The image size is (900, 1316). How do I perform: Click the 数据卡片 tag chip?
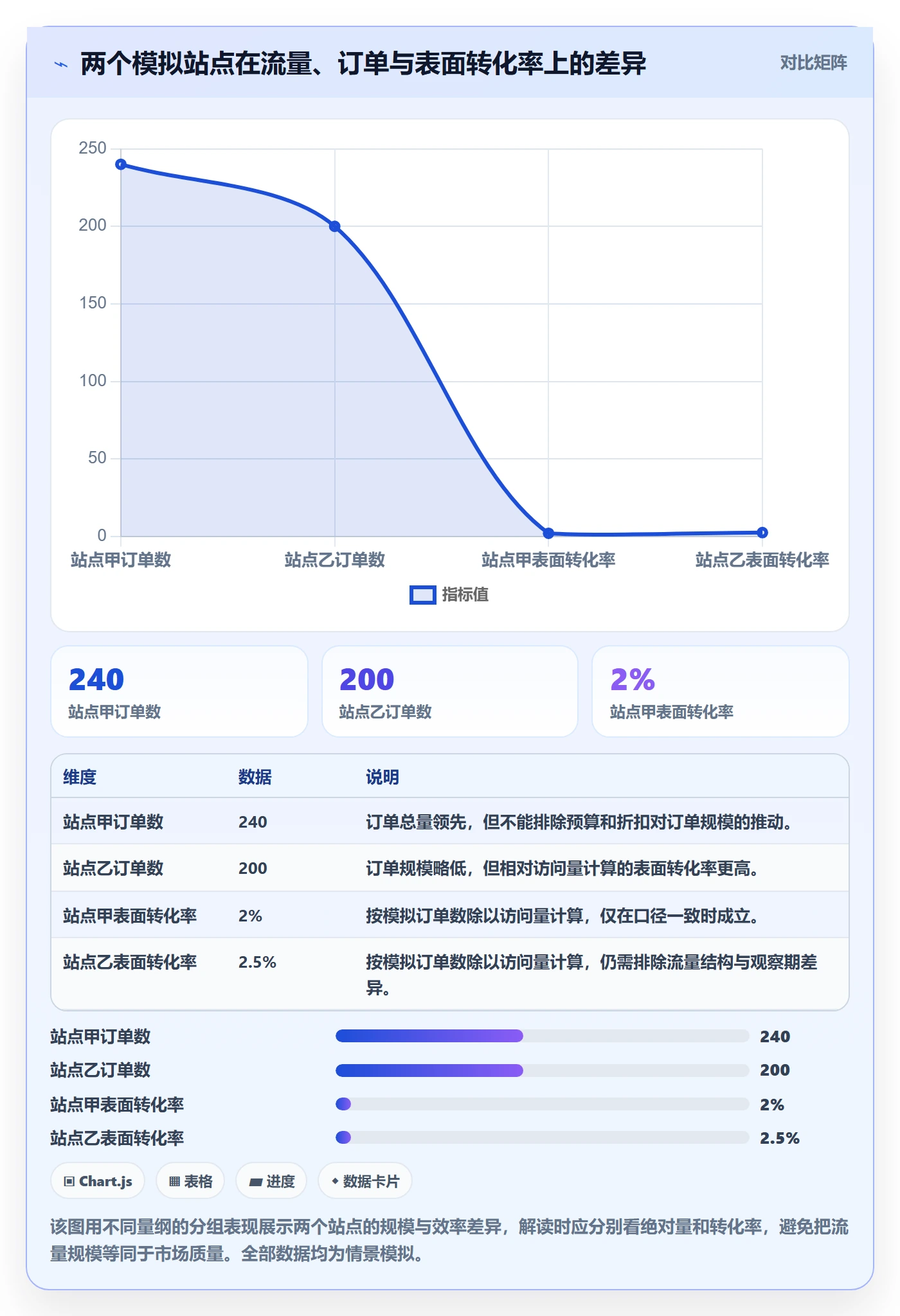click(365, 1181)
